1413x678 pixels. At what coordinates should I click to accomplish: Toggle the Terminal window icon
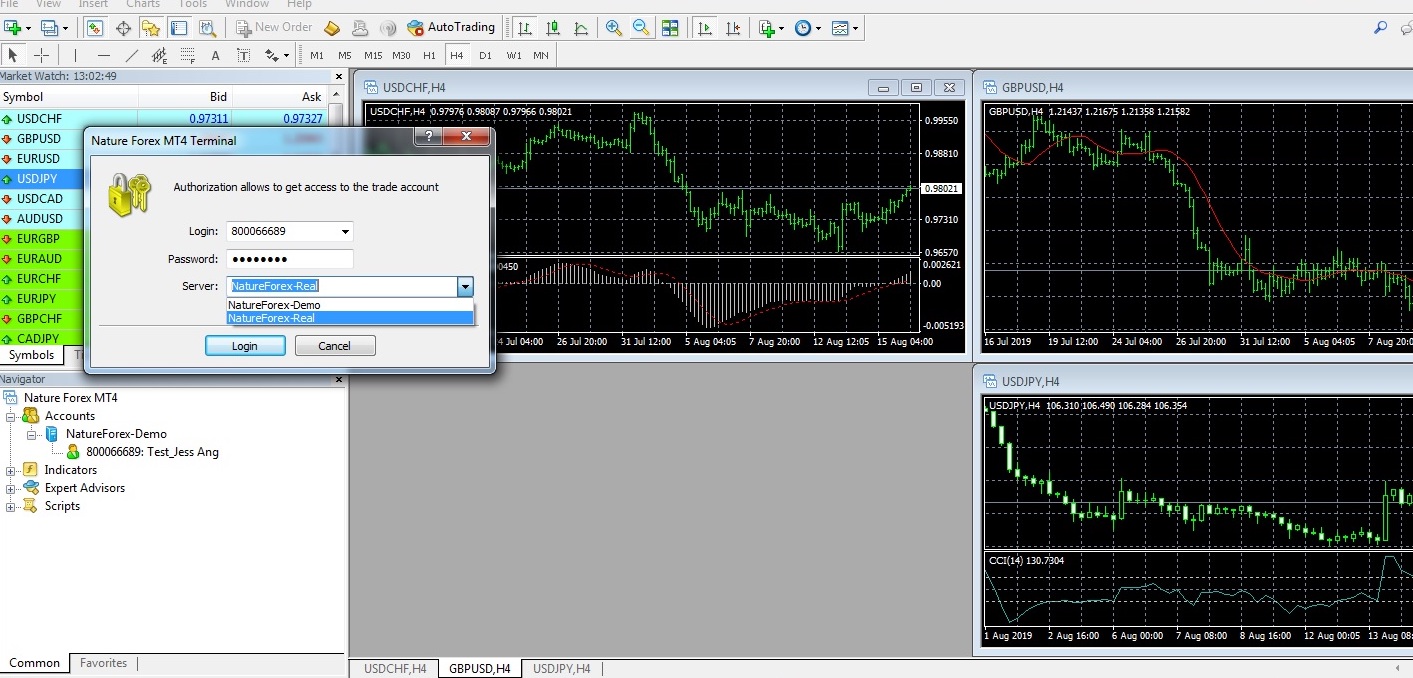pos(180,28)
